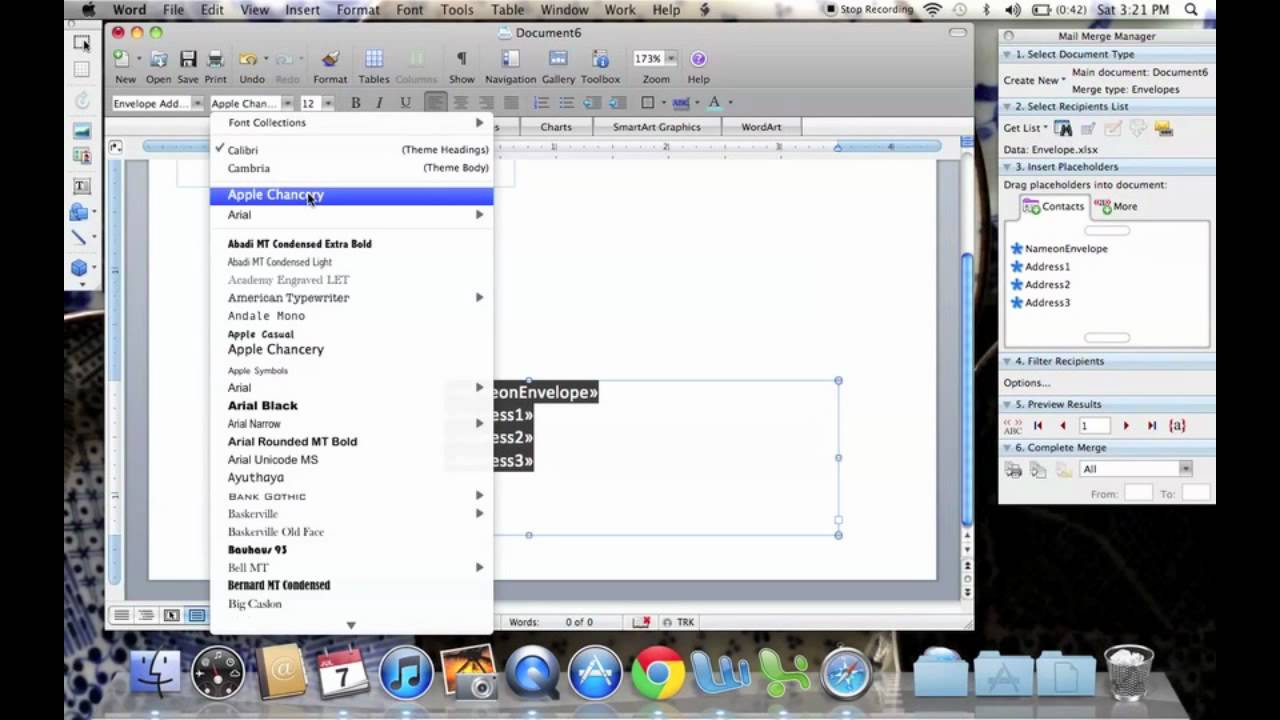Toggle Justify alignment button
This screenshot has width=1280, height=720.
tap(511, 103)
